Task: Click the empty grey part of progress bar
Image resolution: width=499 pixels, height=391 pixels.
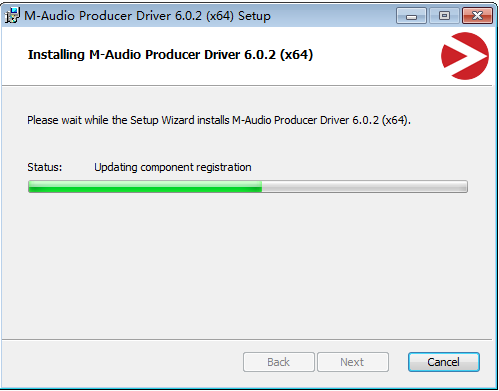Action: 364,187
